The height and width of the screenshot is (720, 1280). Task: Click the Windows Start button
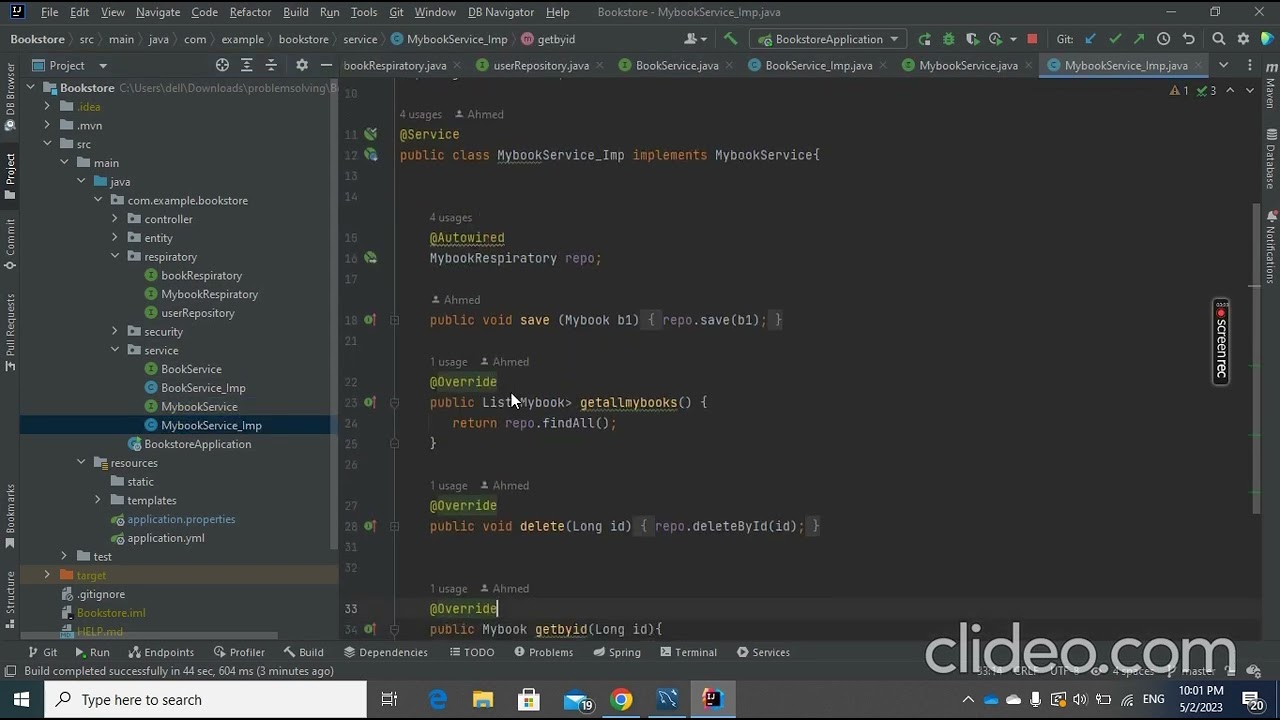(x=22, y=700)
